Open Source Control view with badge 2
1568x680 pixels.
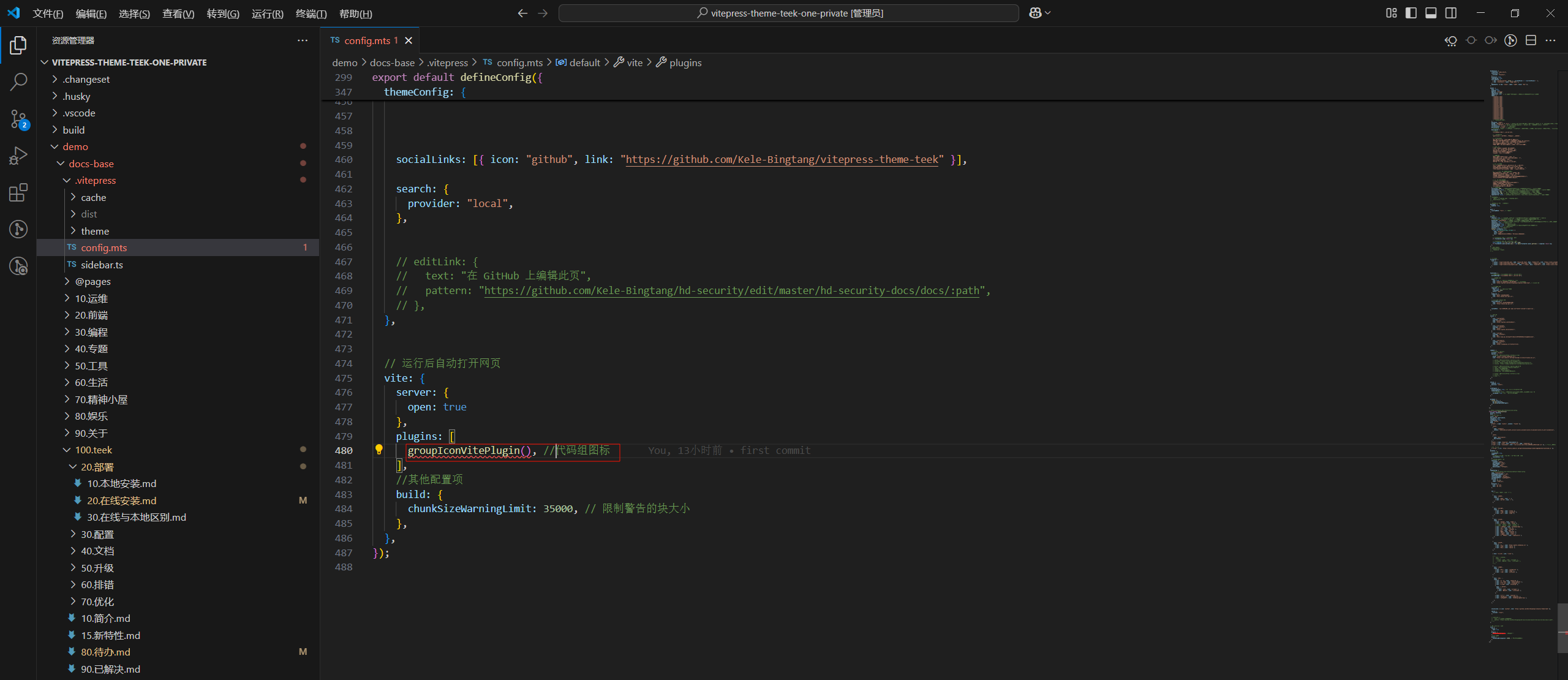[x=18, y=119]
